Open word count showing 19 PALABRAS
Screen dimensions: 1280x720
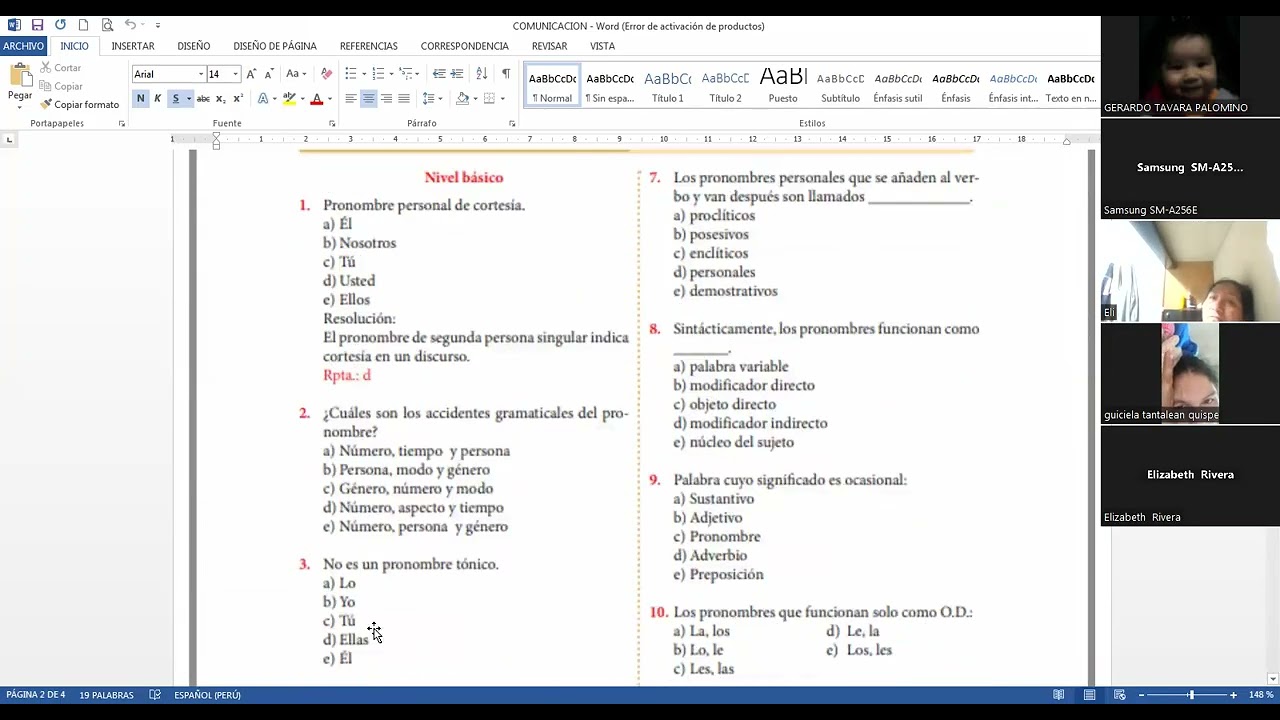point(106,695)
